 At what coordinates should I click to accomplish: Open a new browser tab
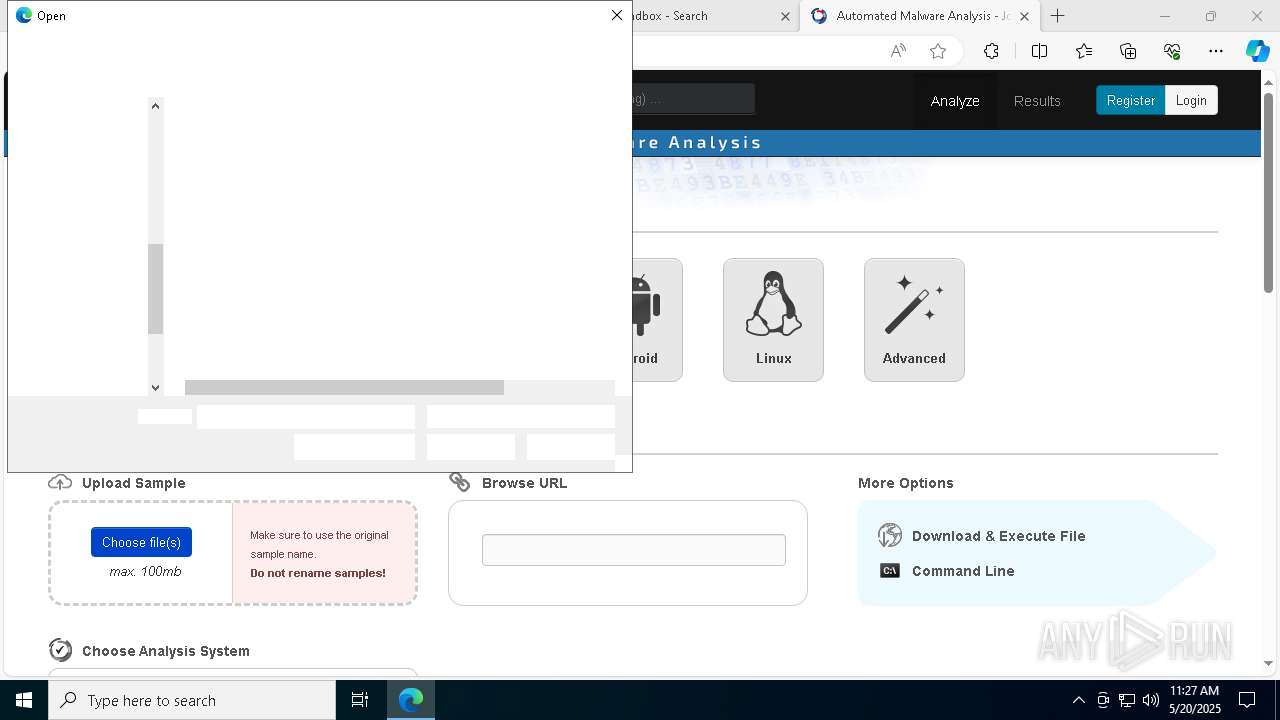[1057, 16]
